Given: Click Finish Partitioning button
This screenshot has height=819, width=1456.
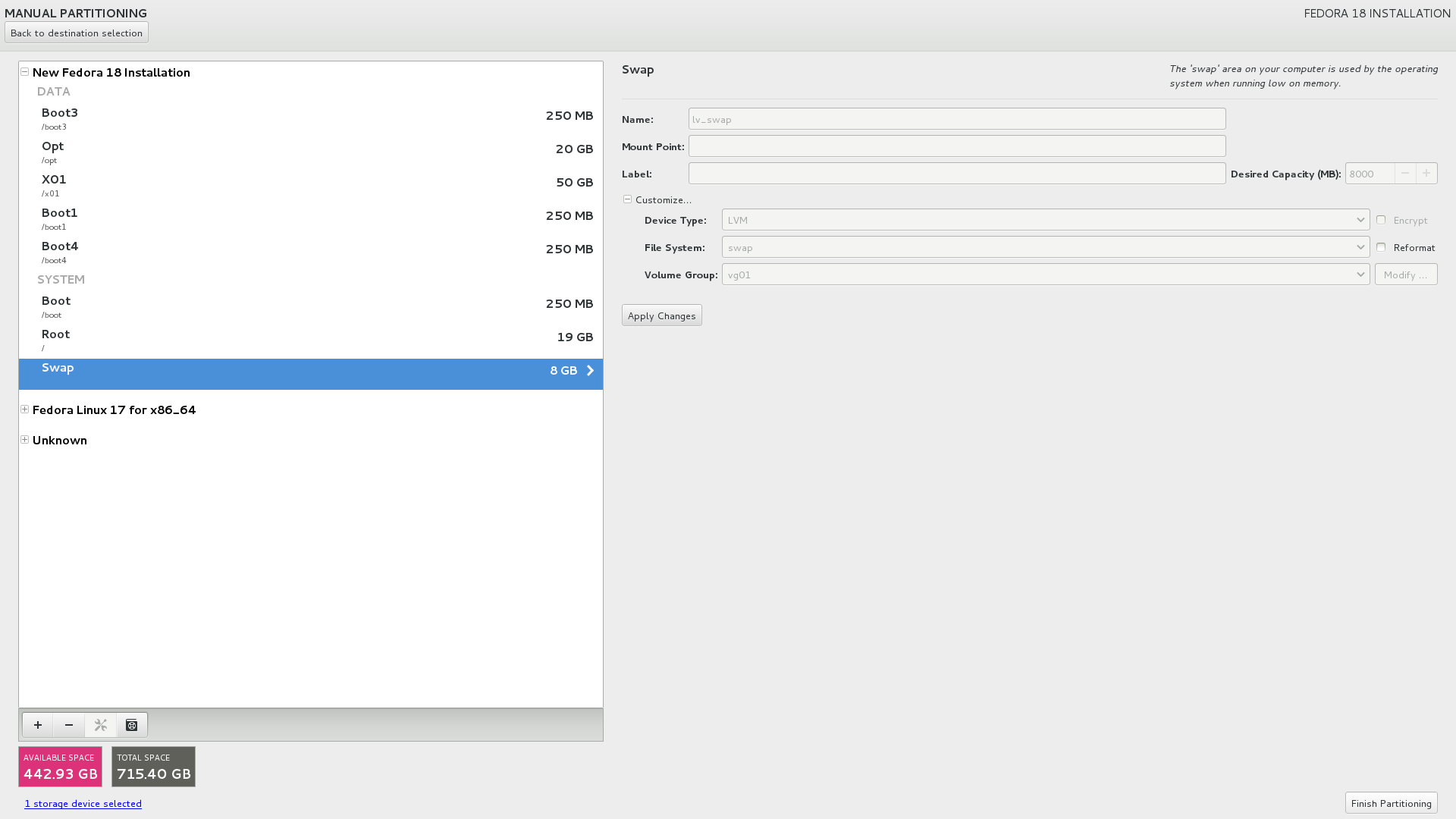Looking at the screenshot, I should pyautogui.click(x=1392, y=803).
